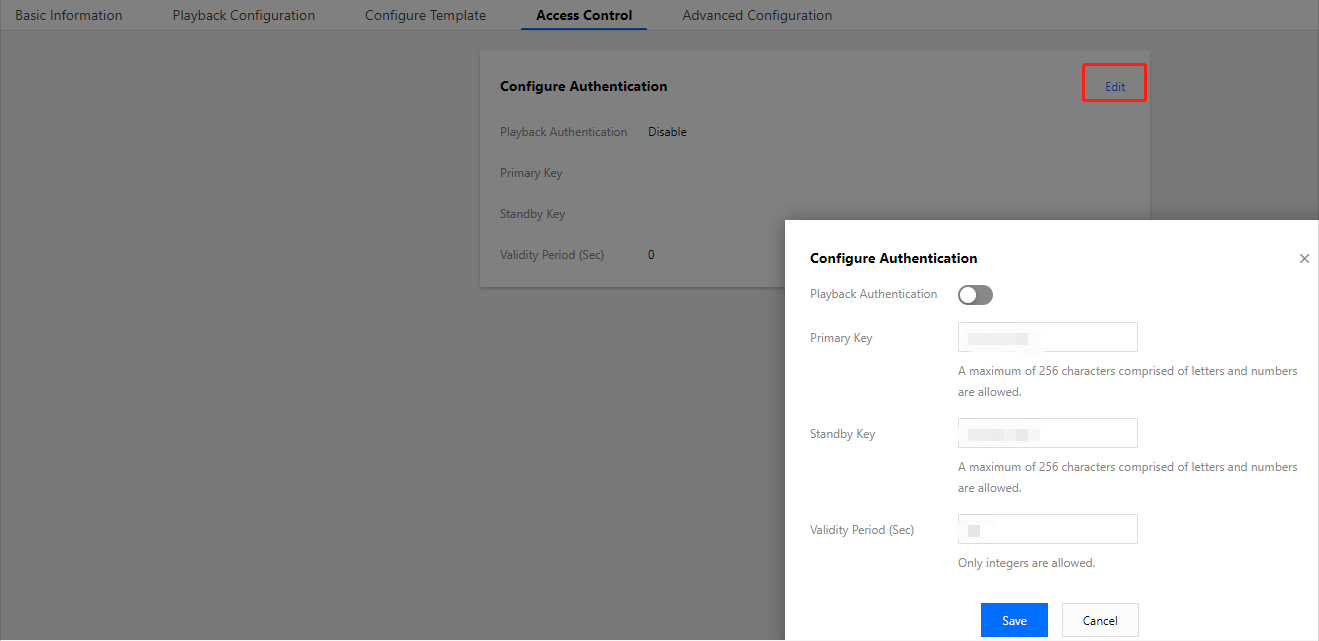
Task: Click the dialog's Configure Authentication heading
Action: tap(893, 258)
